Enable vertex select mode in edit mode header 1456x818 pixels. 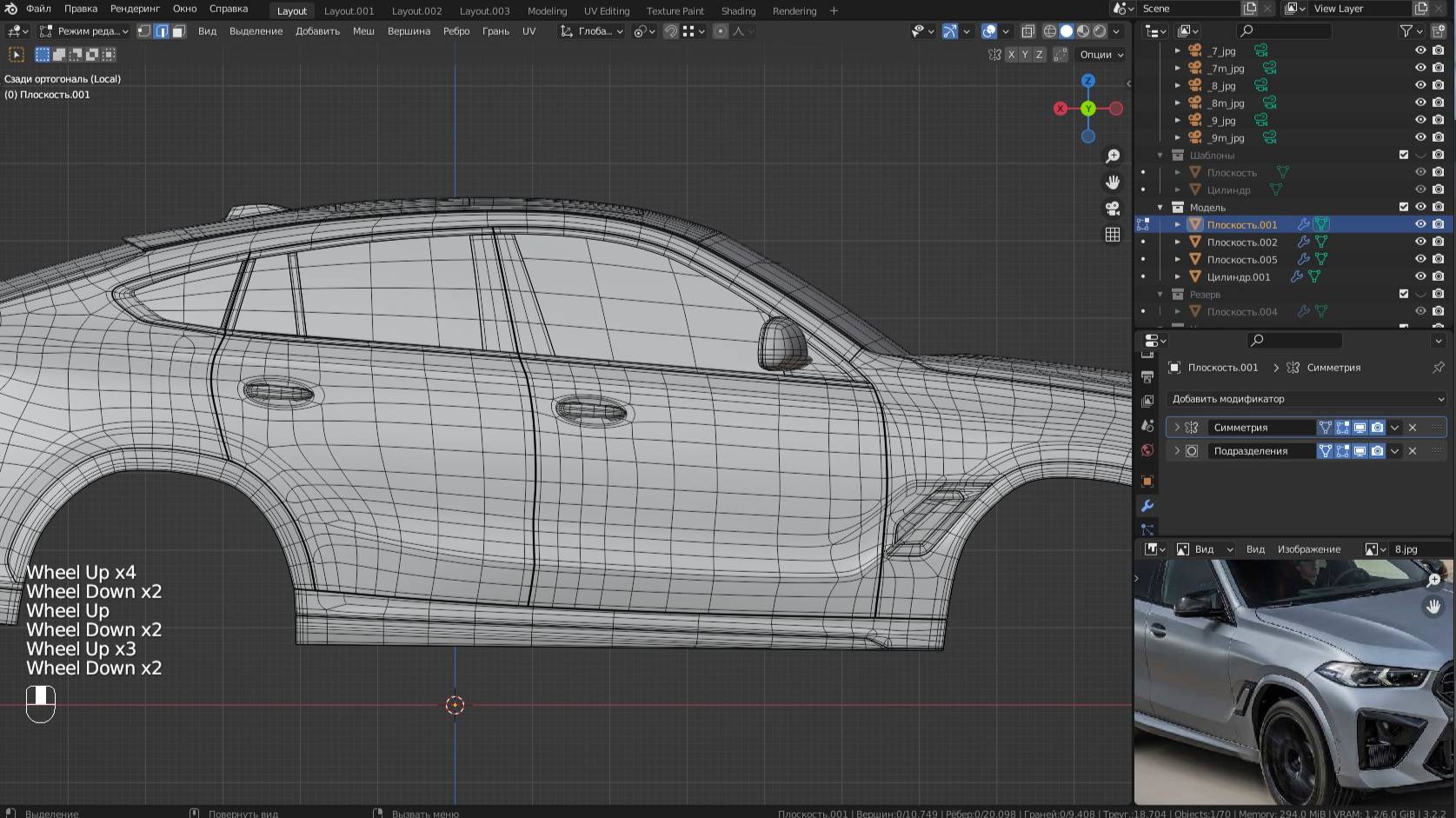(x=144, y=30)
